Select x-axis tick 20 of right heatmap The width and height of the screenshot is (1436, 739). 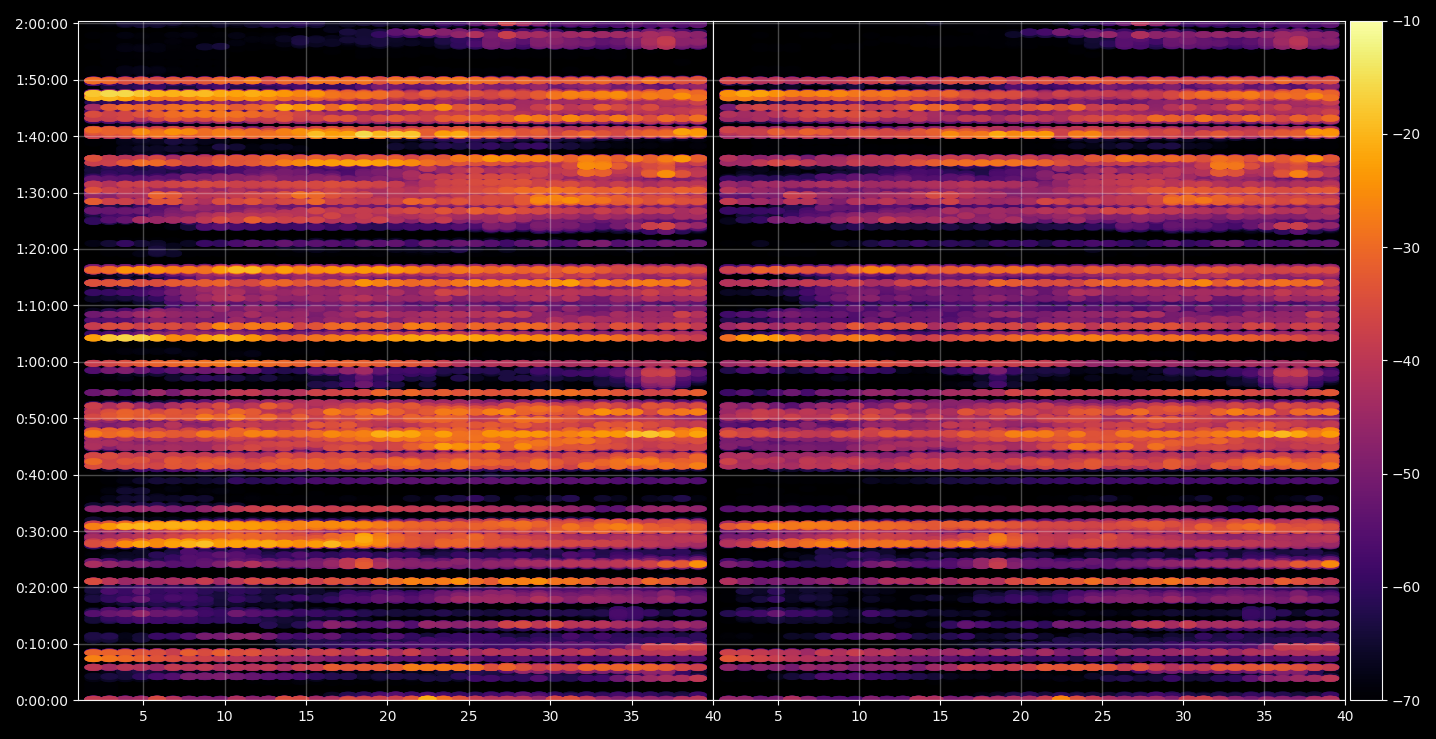[x=1021, y=716]
